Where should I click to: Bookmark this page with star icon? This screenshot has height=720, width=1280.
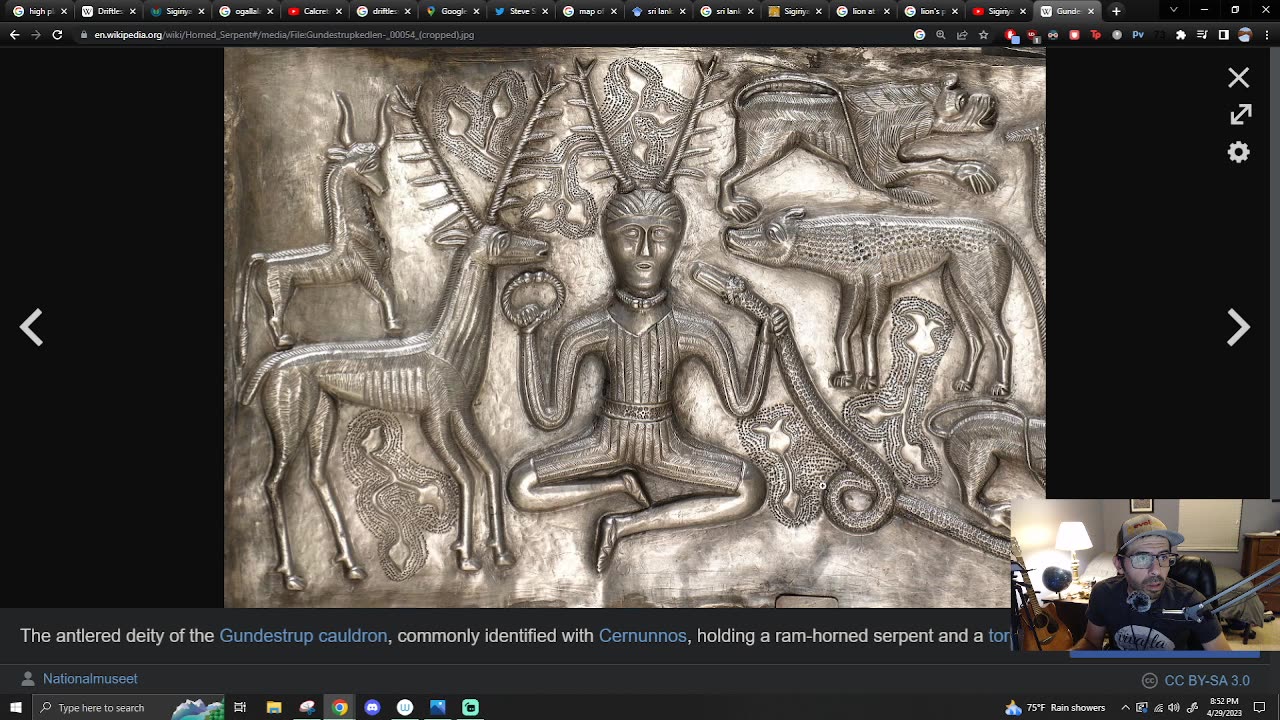click(x=984, y=35)
